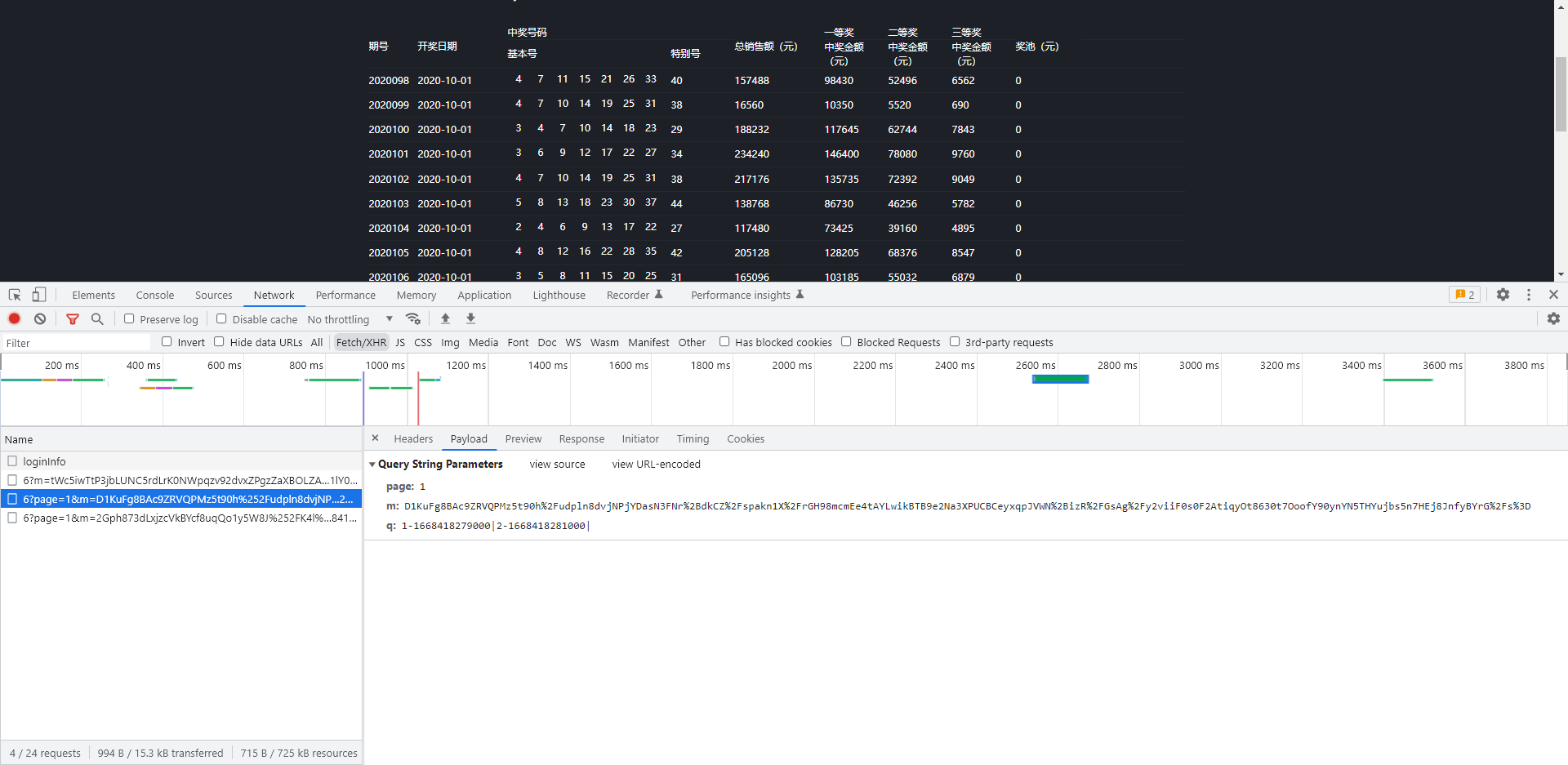
Task: Export HAR file with download arrow
Action: pyautogui.click(x=470, y=318)
